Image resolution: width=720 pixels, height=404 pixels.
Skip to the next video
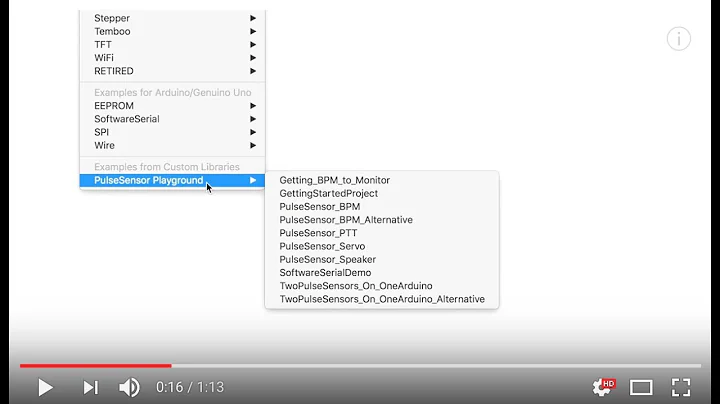(90, 387)
